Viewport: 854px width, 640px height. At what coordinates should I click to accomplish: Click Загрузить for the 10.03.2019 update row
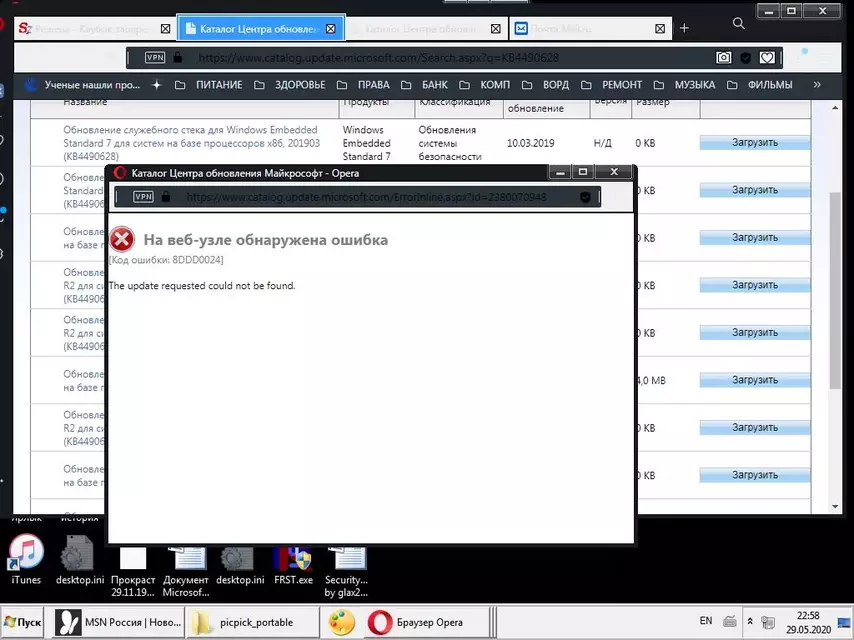click(x=754, y=143)
